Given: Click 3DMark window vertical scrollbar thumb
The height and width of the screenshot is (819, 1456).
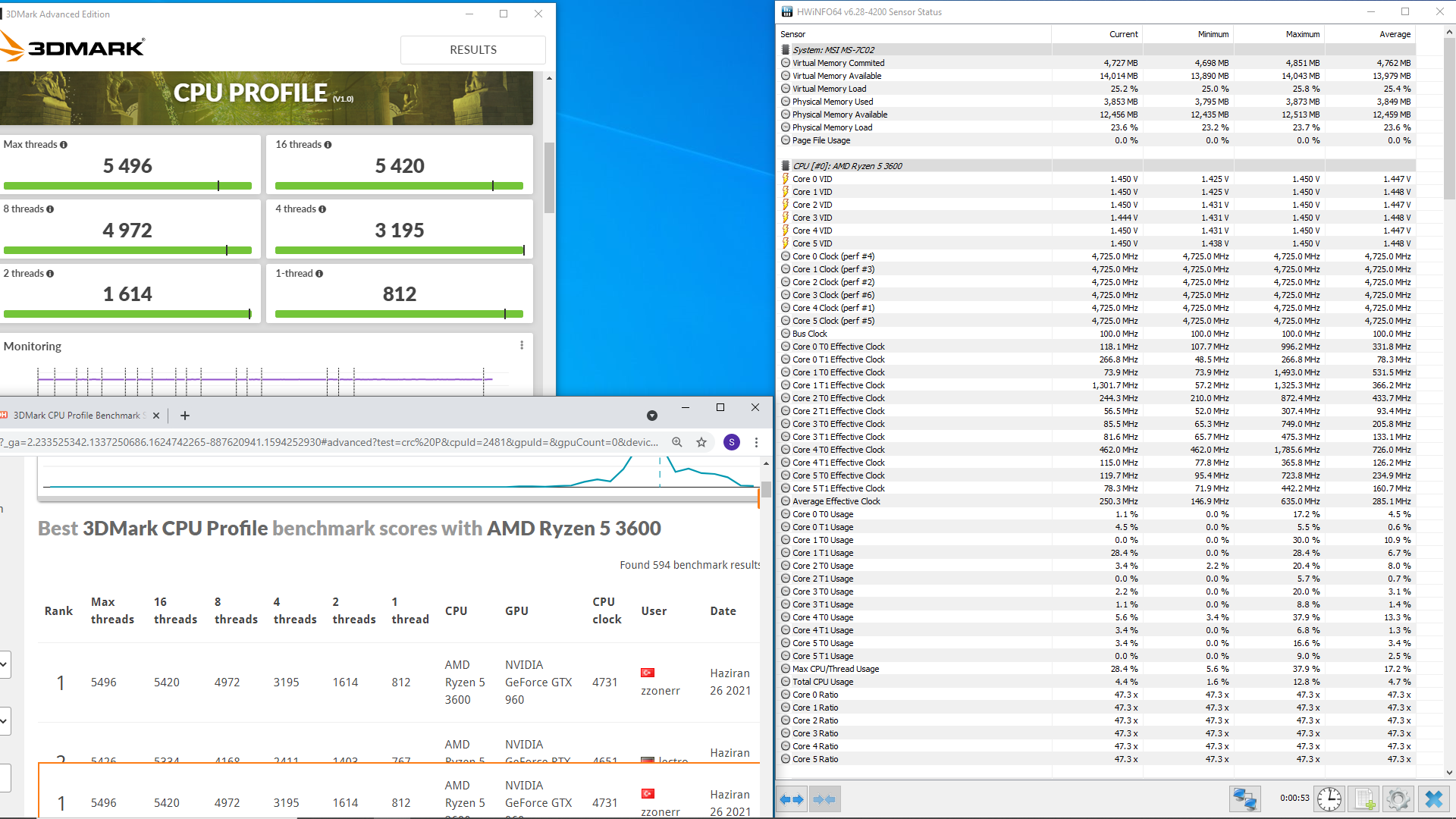Looking at the screenshot, I should coord(549,178).
